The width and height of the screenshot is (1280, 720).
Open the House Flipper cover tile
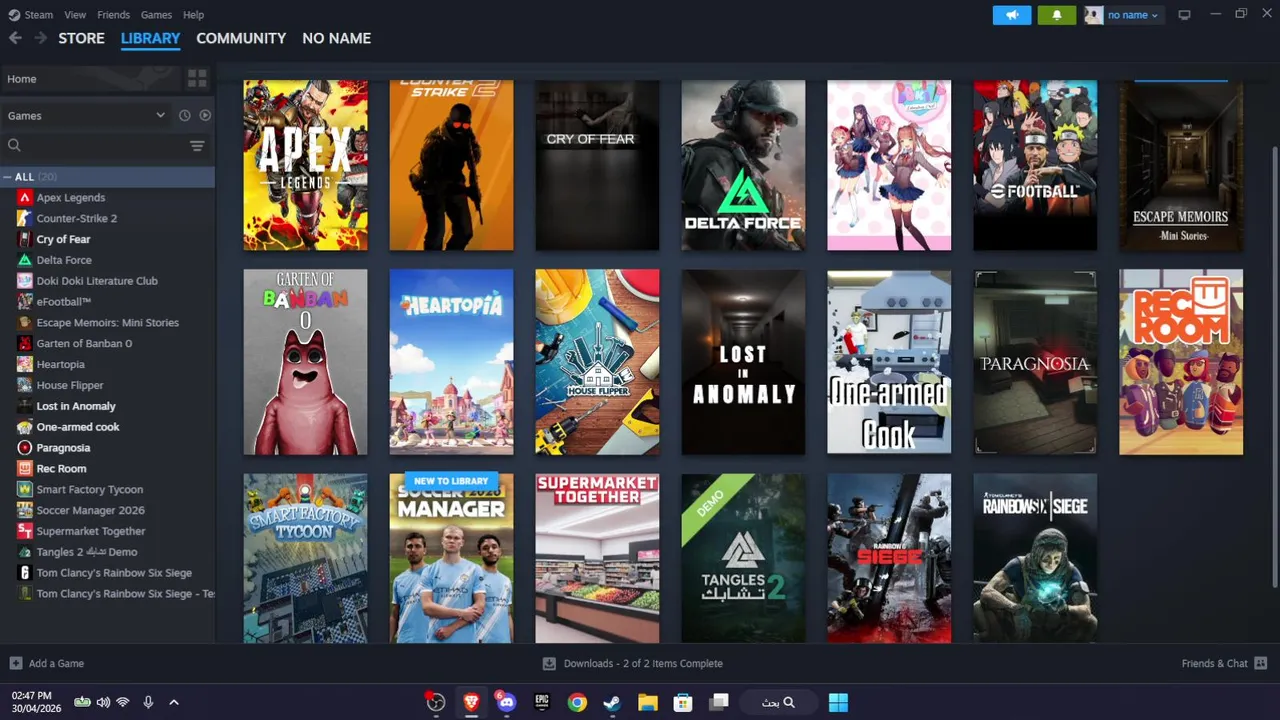(597, 362)
